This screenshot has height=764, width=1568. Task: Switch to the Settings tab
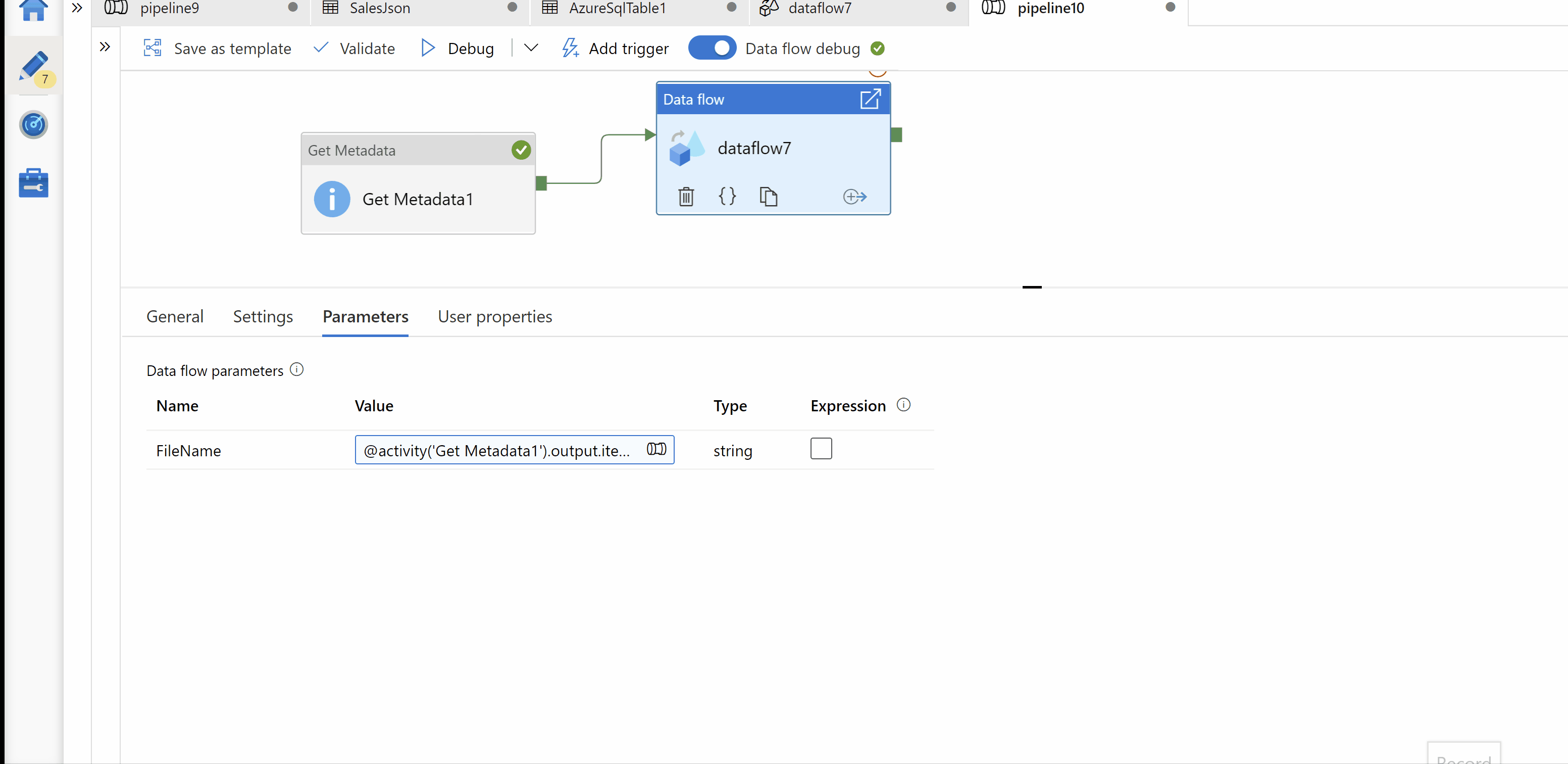click(x=263, y=317)
